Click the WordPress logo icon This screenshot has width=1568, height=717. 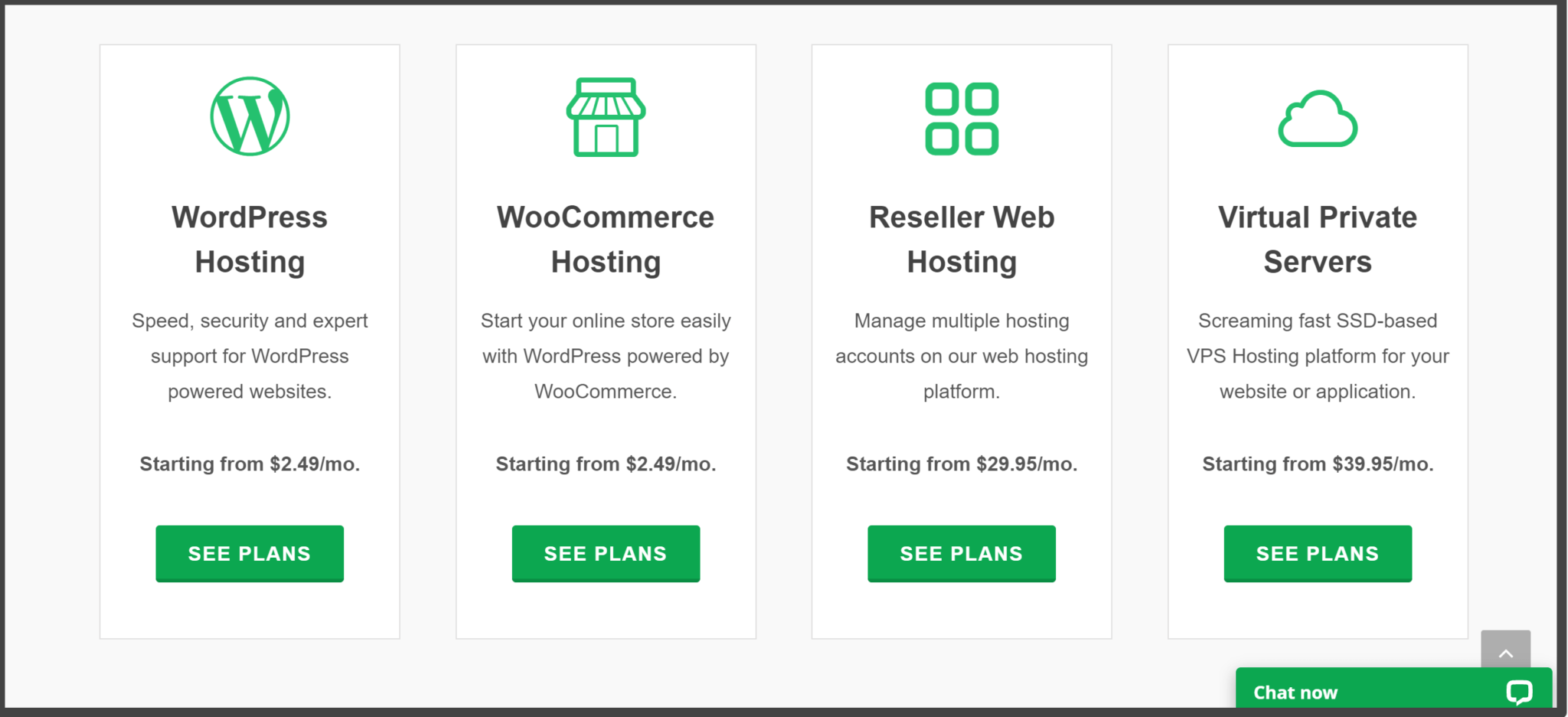point(250,116)
